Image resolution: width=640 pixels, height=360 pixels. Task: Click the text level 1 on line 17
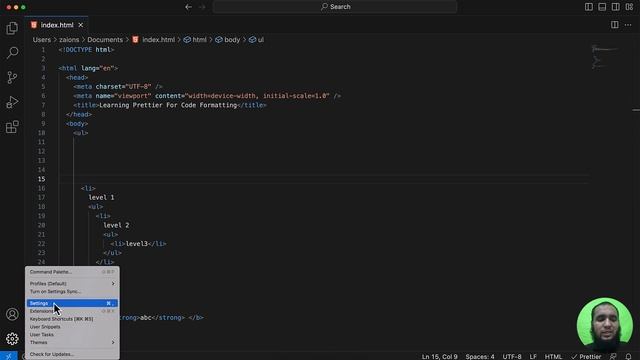(x=101, y=198)
